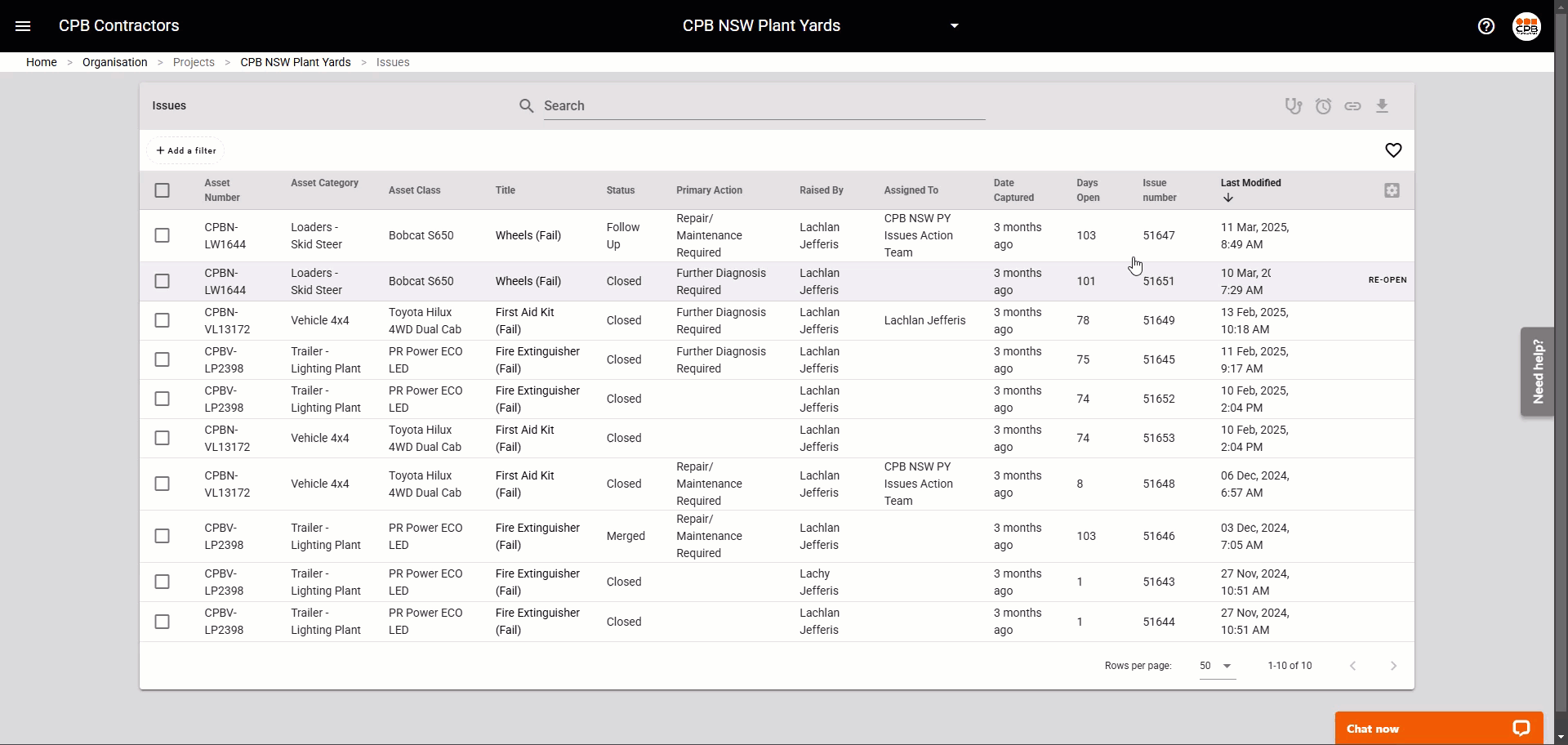Sort by Asset Class column header
Viewport: 1568px width, 745px height.
[415, 190]
